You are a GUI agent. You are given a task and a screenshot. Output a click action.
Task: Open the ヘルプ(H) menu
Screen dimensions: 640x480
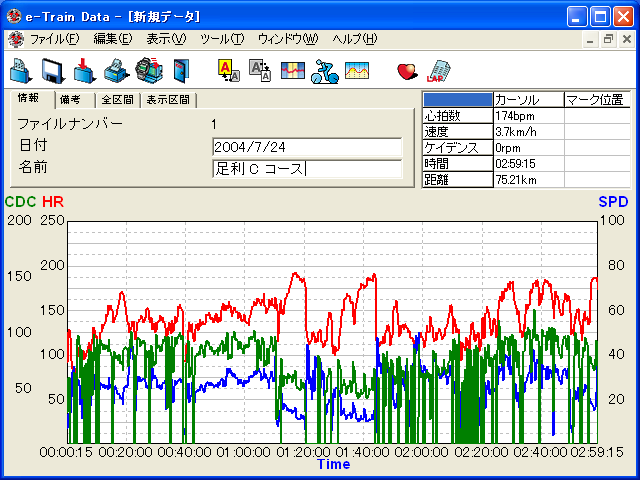pyautogui.click(x=354, y=39)
